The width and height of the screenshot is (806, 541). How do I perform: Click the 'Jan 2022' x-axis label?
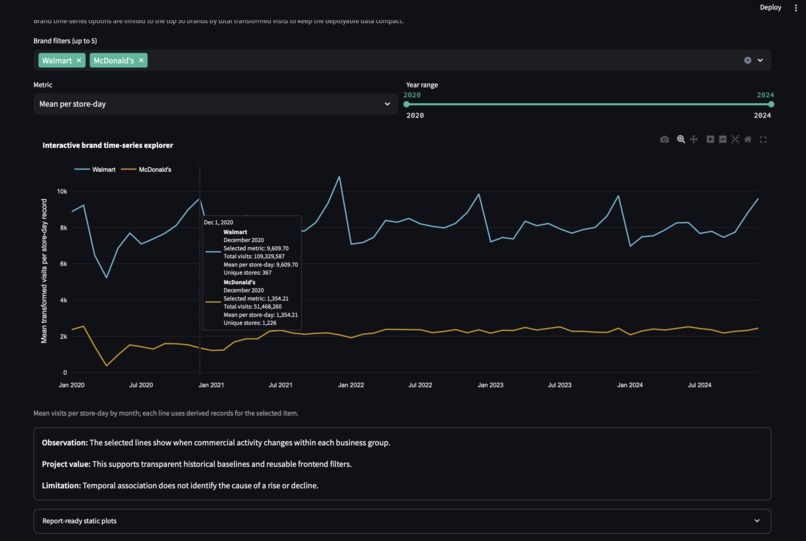click(351, 385)
